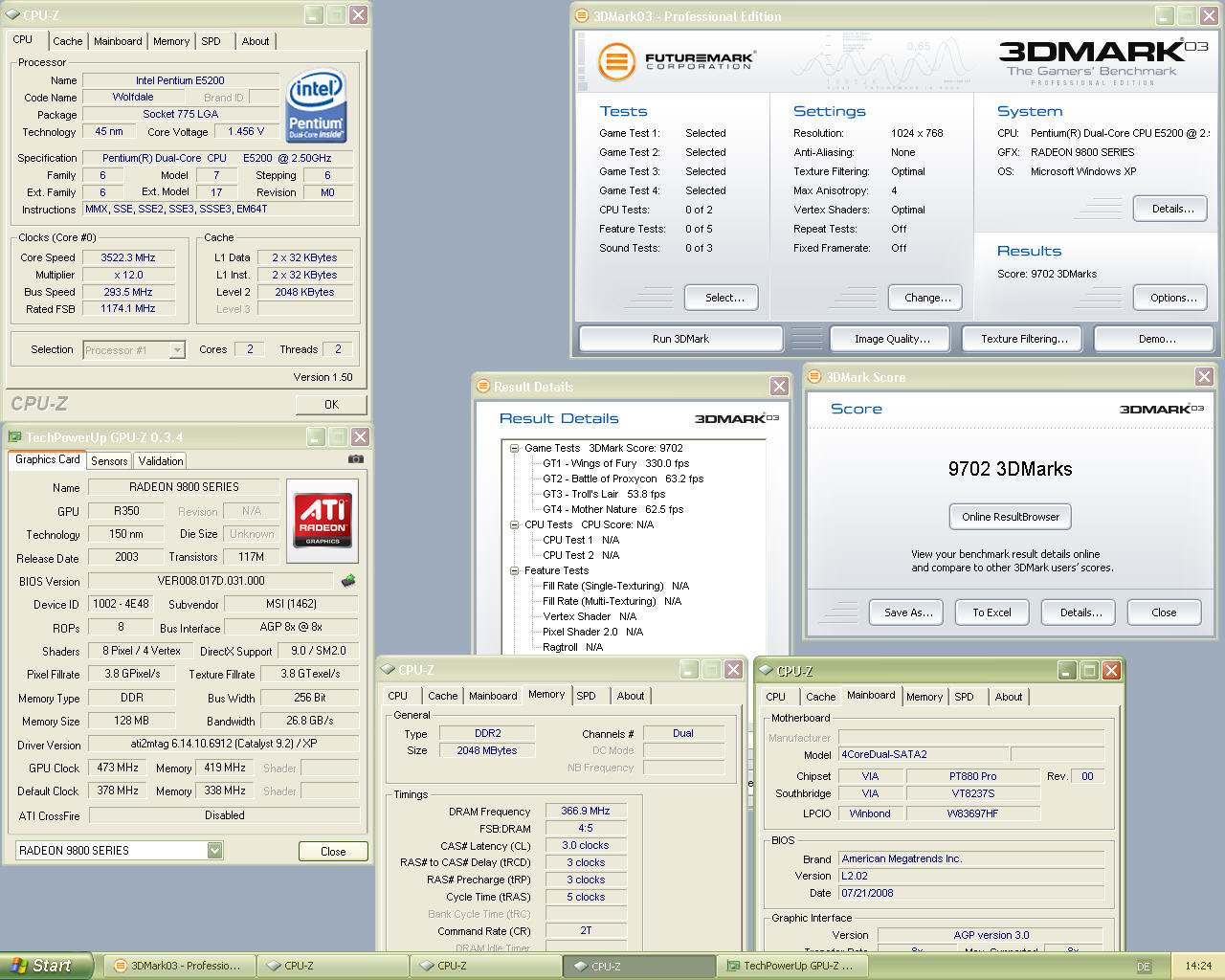Screen dimensions: 1225x980
Task: Click the GPU-Z Driver Version field
Action: pos(224,744)
